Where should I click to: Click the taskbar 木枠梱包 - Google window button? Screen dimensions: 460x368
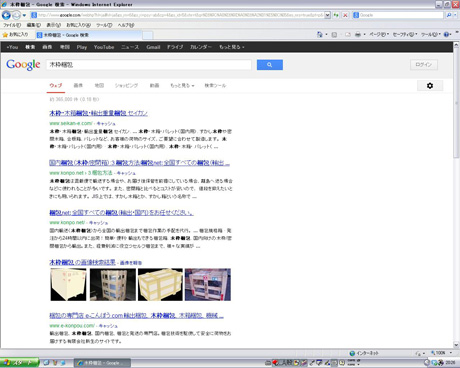coord(102,363)
